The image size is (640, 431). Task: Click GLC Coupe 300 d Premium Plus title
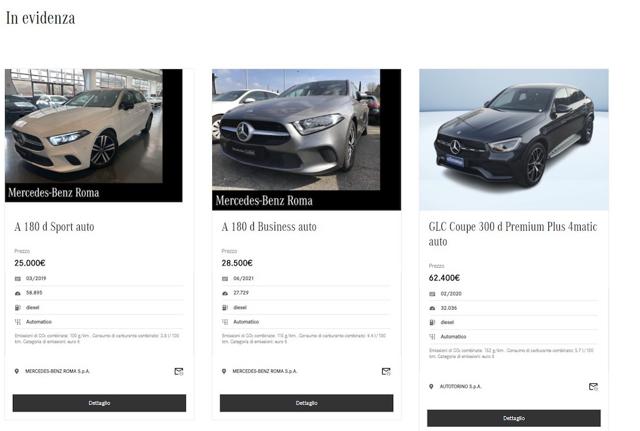point(513,234)
